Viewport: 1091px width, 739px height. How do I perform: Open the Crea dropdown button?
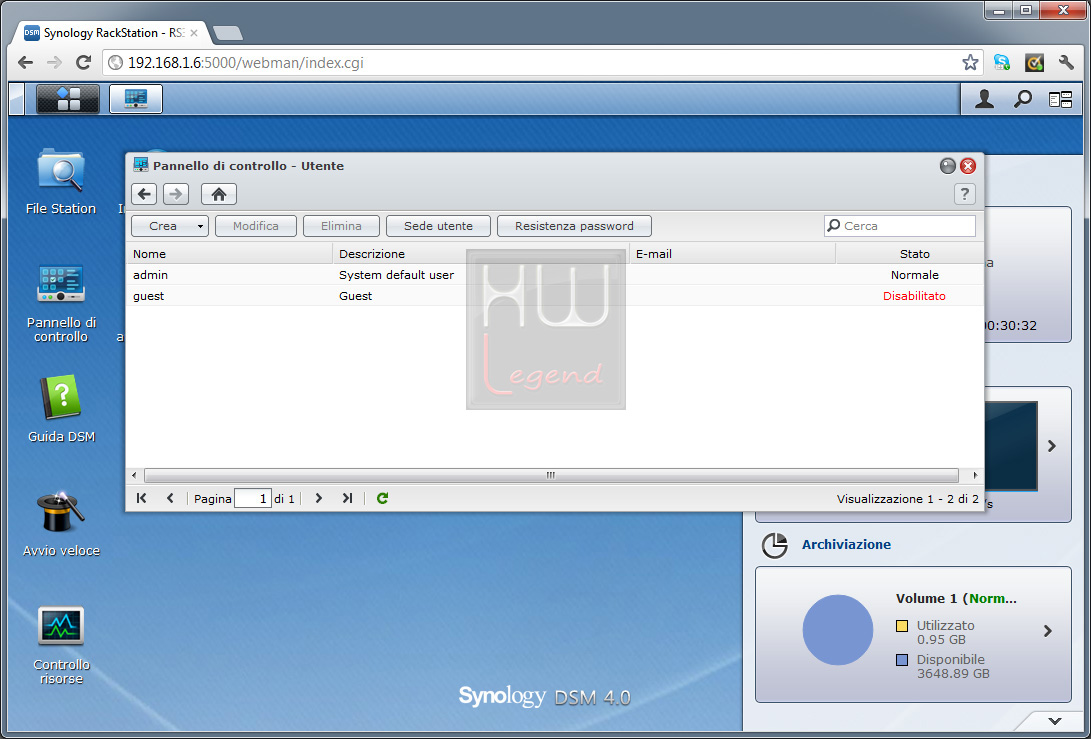tap(170, 226)
